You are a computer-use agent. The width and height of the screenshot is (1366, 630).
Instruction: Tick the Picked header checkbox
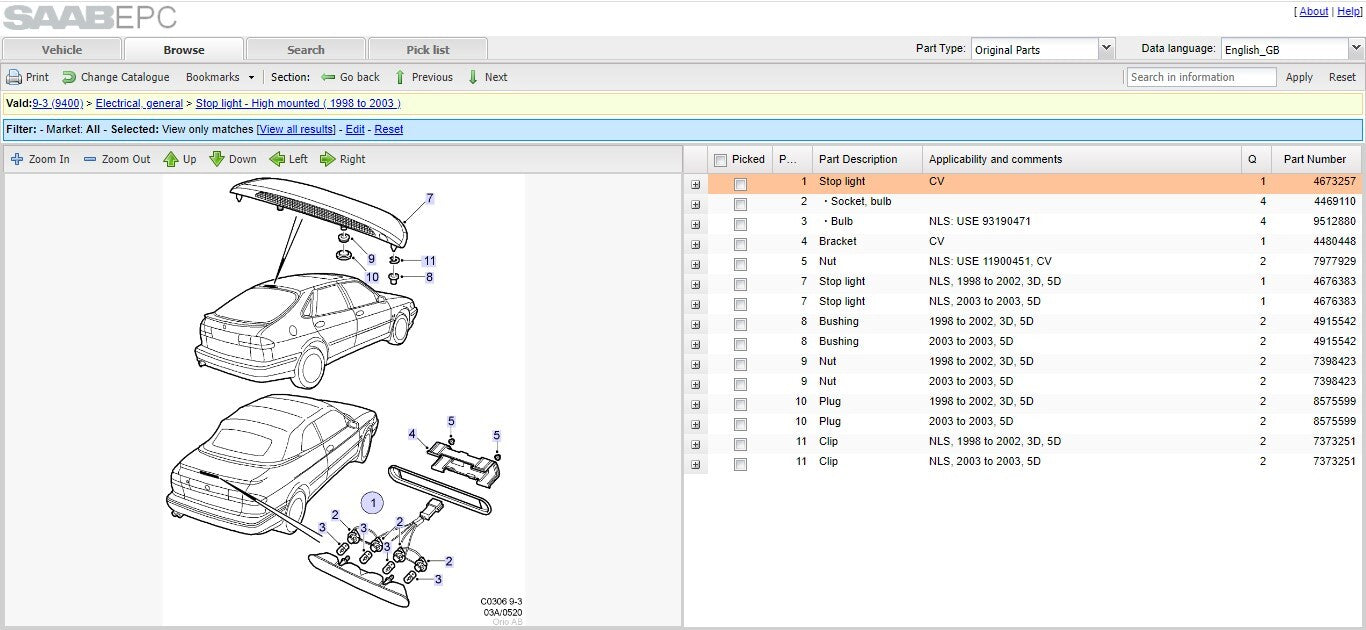pos(720,160)
